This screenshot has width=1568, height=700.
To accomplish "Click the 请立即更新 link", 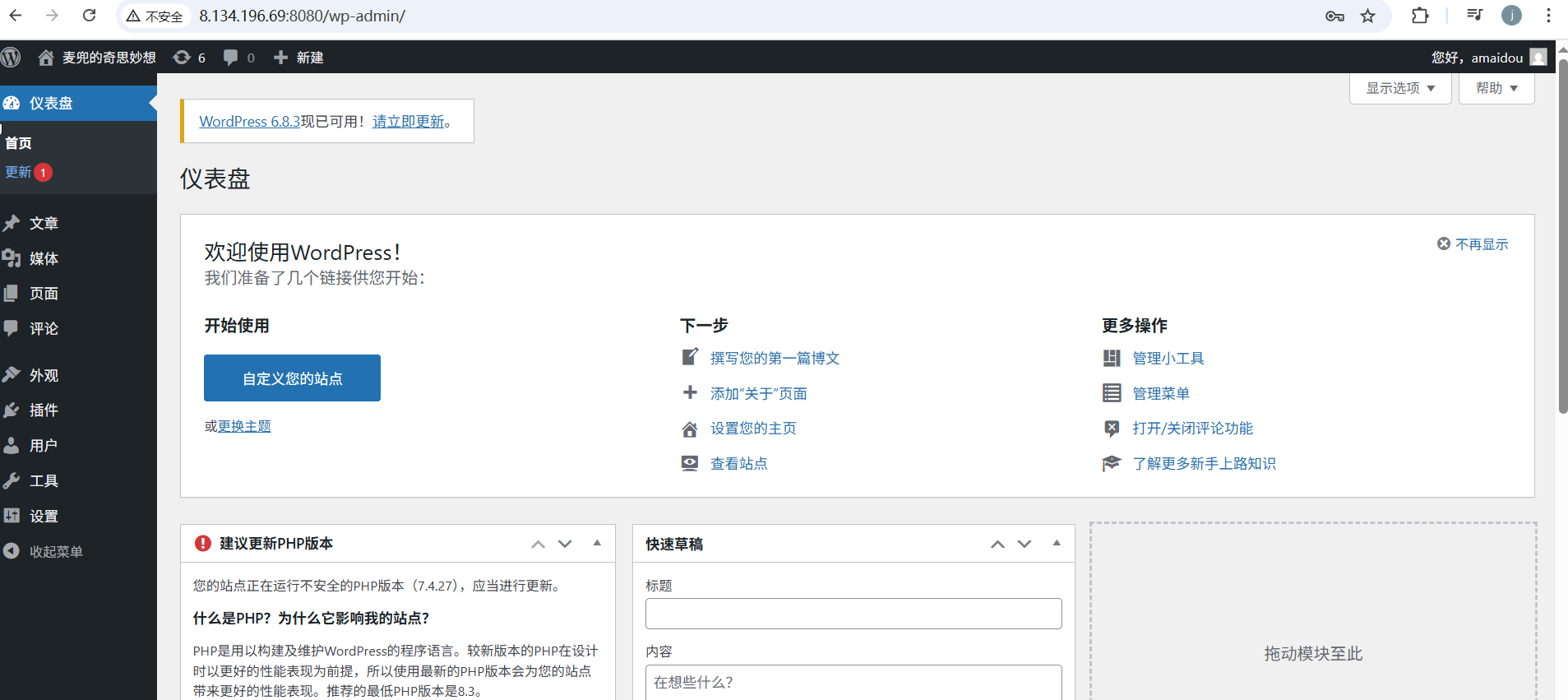I will (x=409, y=121).
